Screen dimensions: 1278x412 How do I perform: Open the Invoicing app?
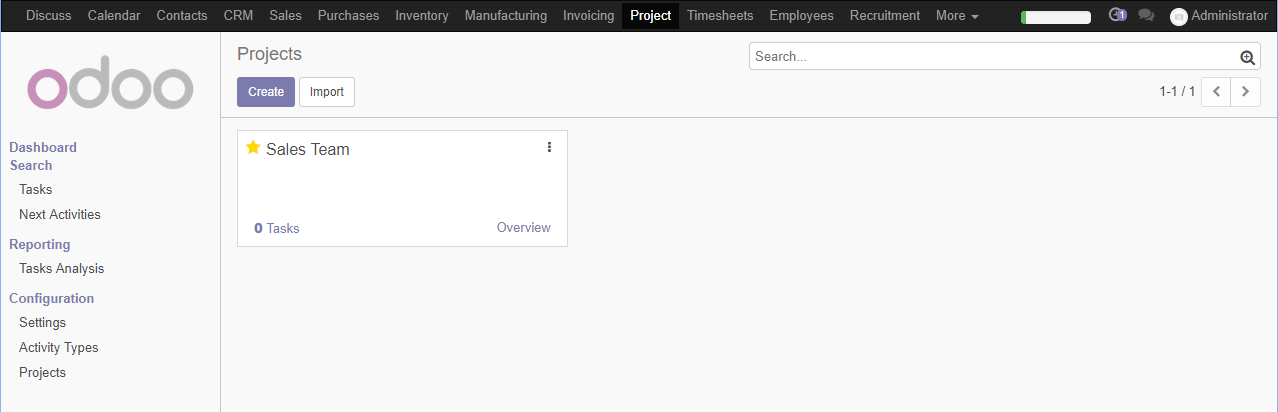click(x=588, y=15)
